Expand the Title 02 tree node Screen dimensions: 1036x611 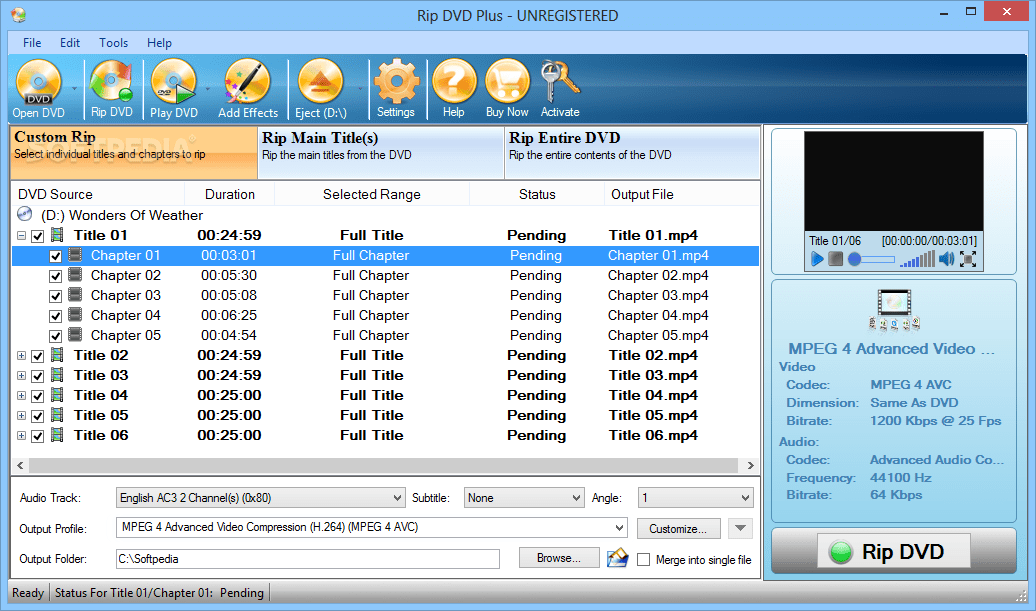pyautogui.click(x=21, y=355)
